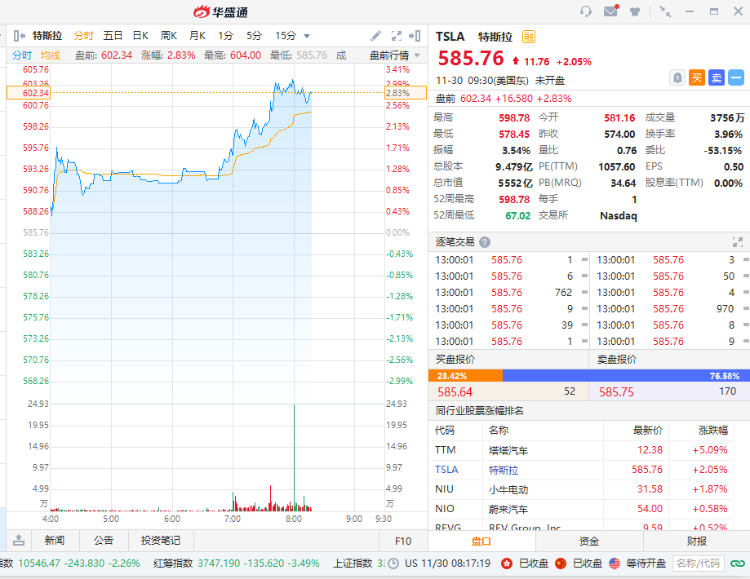Screen dimensions: 750x579
Task: Click the 名称/代码 search field
Action: coord(698,563)
